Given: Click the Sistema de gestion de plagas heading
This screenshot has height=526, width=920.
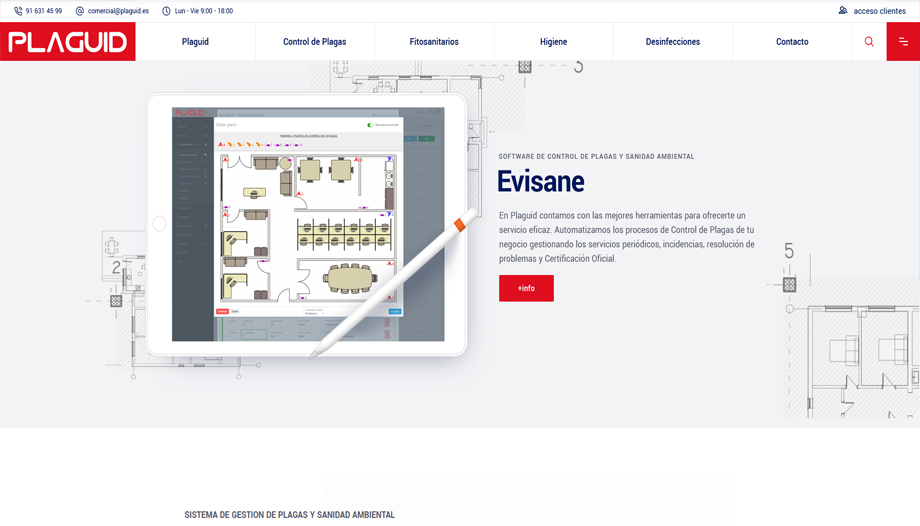Looking at the screenshot, I should (x=290, y=515).
